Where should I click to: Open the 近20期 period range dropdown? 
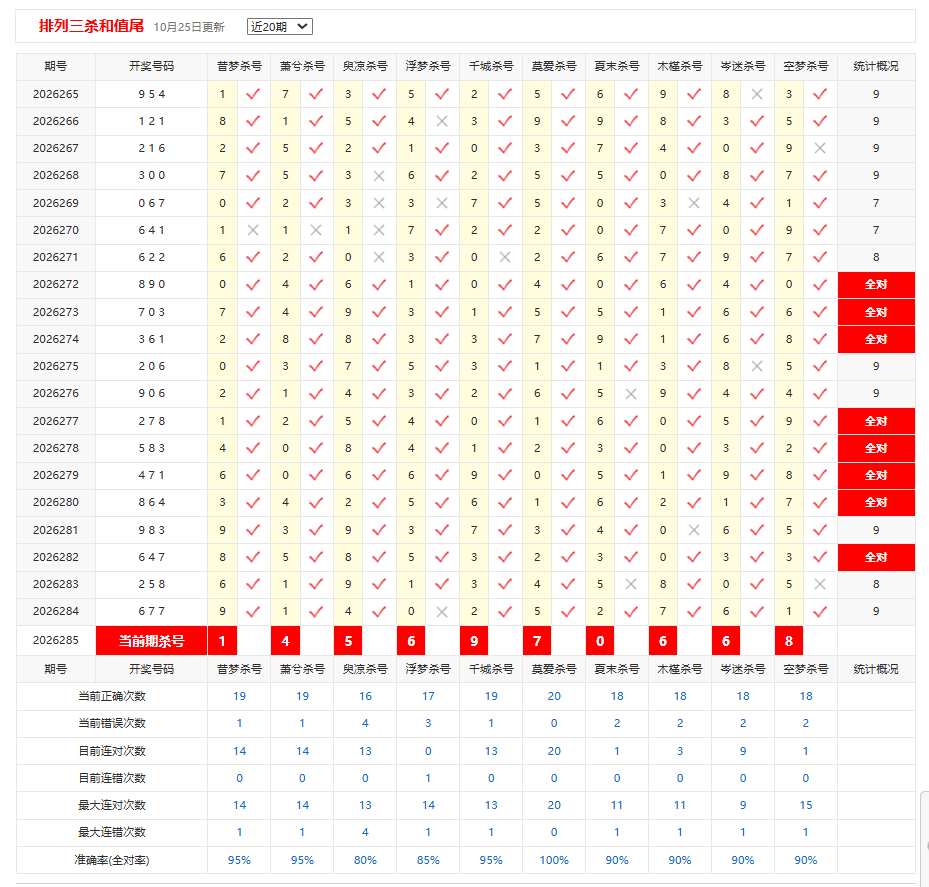coord(280,27)
